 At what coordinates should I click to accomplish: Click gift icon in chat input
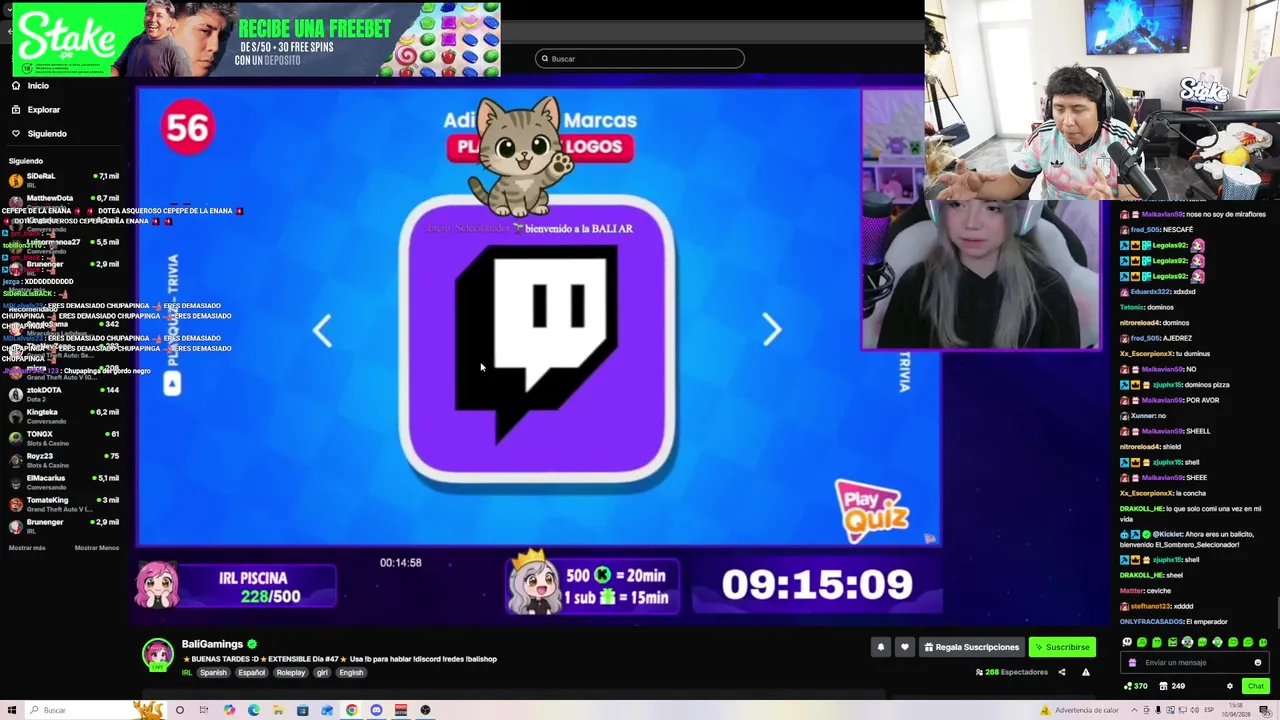pyautogui.click(x=1132, y=662)
